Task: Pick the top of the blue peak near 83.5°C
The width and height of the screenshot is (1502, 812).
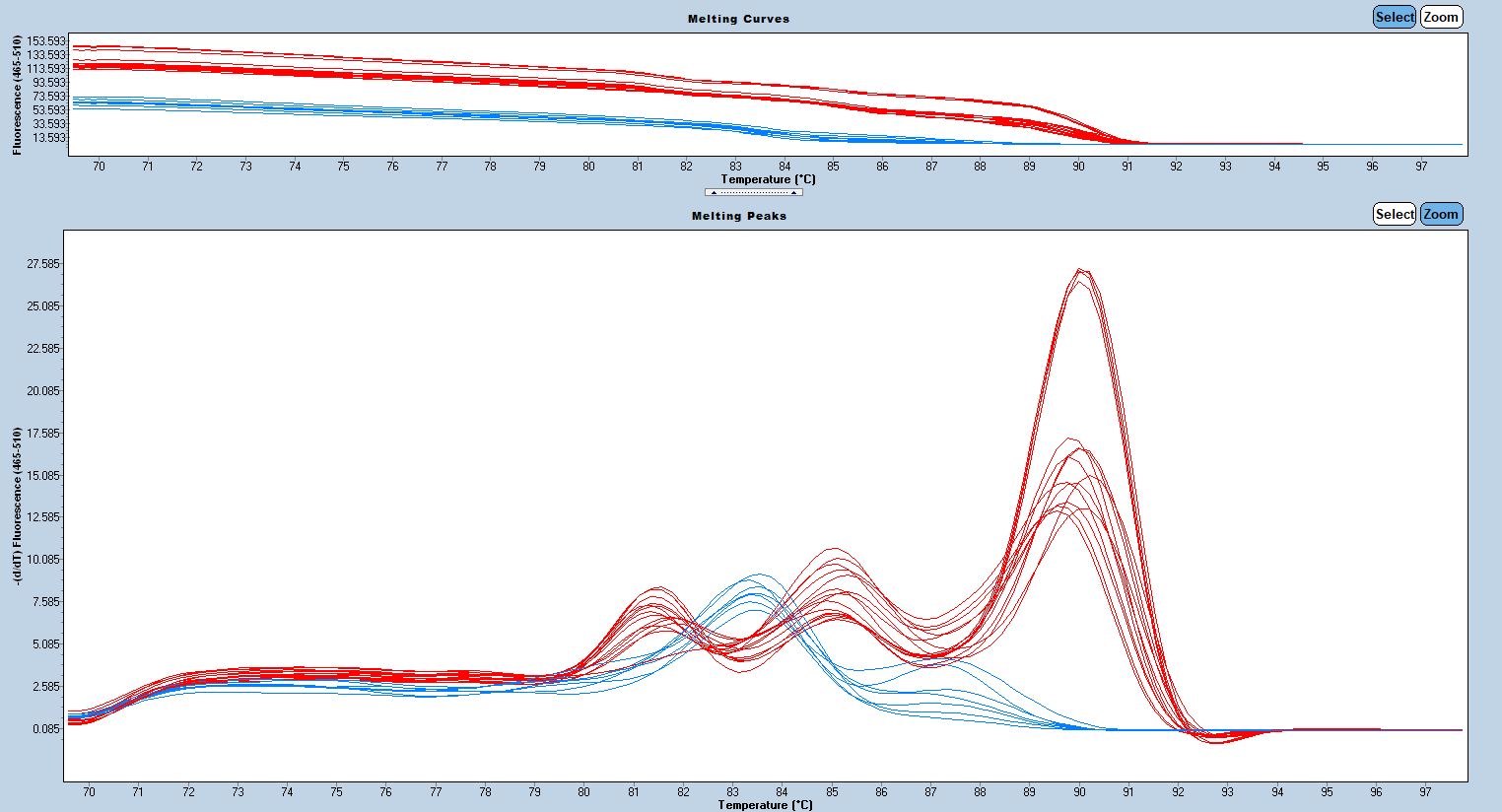Action: point(758,575)
